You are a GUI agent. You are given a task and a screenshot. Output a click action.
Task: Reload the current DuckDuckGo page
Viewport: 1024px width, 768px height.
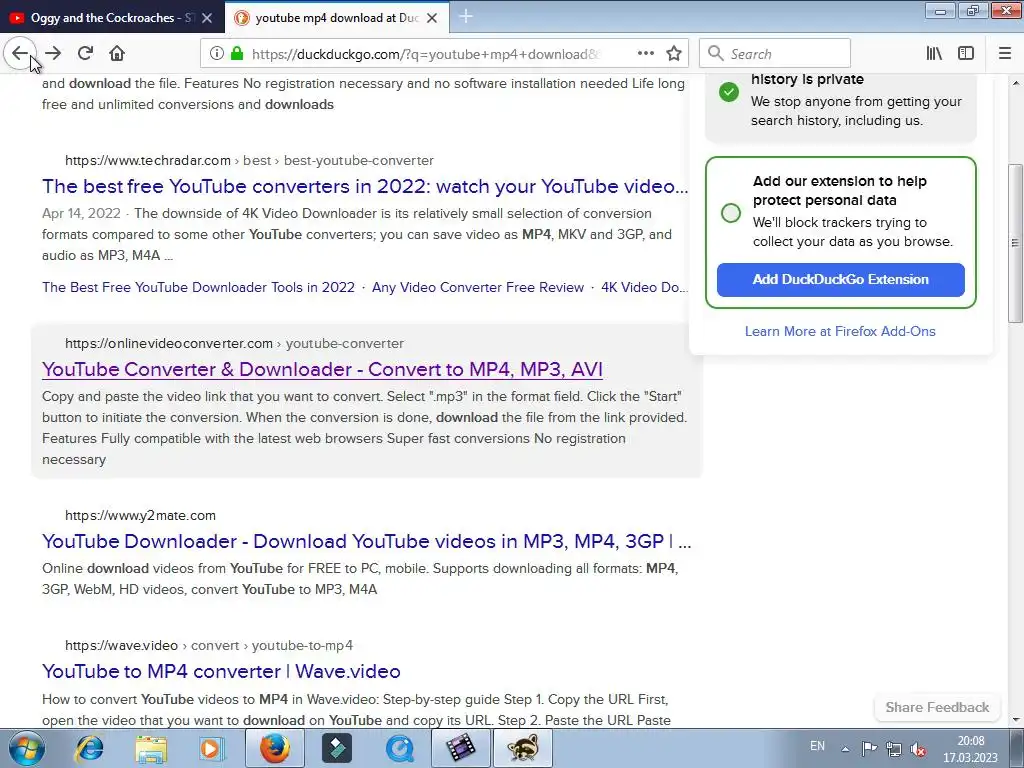[86, 53]
